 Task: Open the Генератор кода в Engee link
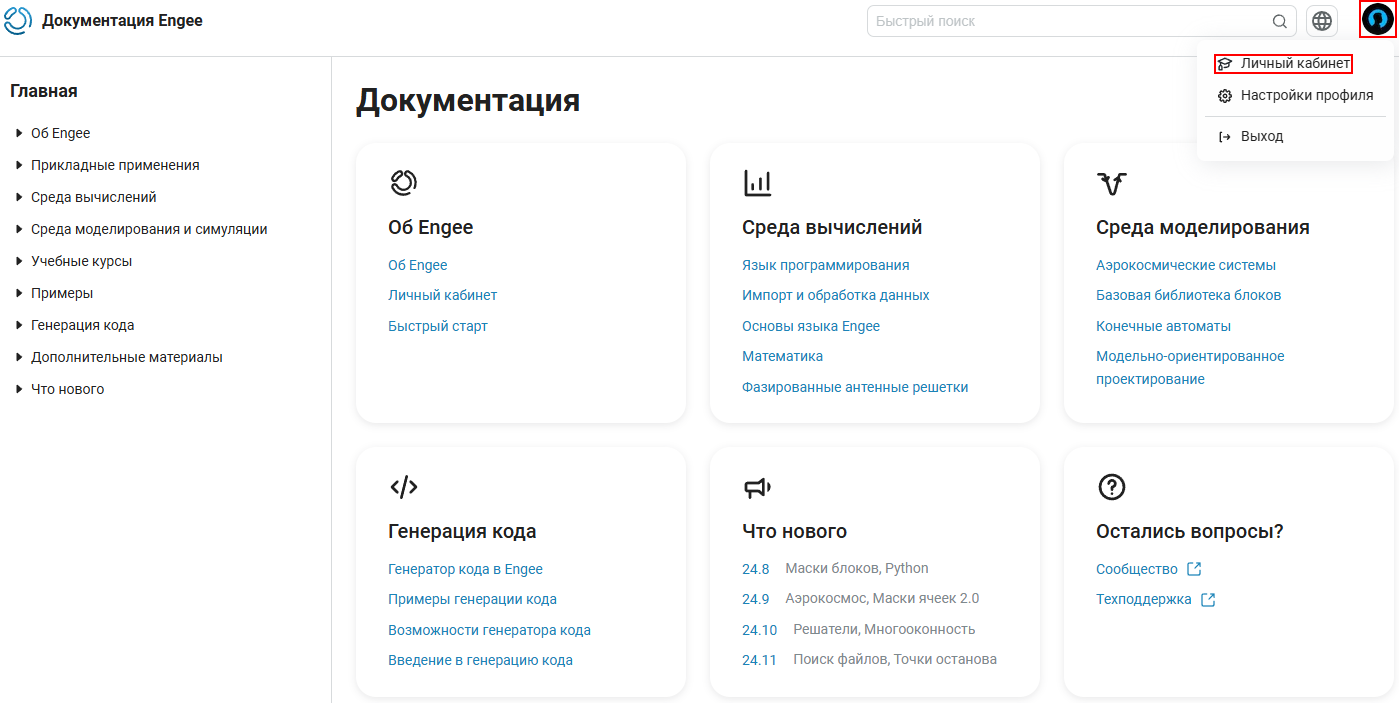click(465, 569)
